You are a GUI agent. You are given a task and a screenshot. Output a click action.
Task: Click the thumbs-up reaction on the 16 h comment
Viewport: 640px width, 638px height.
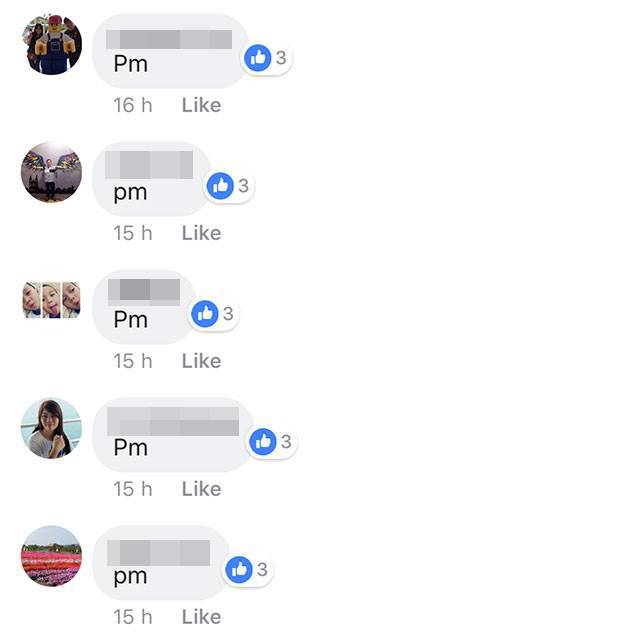pyautogui.click(x=267, y=58)
